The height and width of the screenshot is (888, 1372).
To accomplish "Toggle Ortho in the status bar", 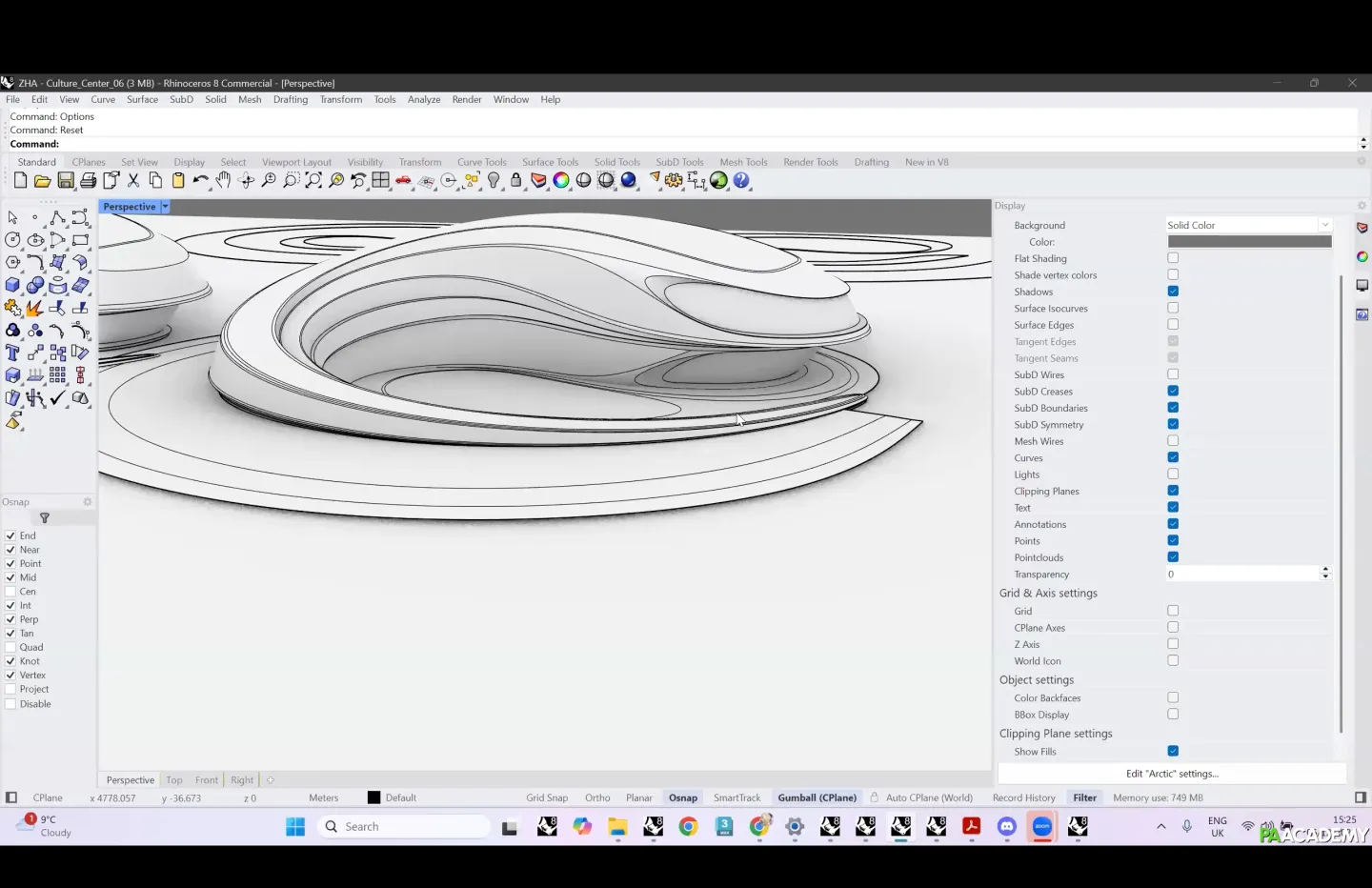I will point(597,798).
